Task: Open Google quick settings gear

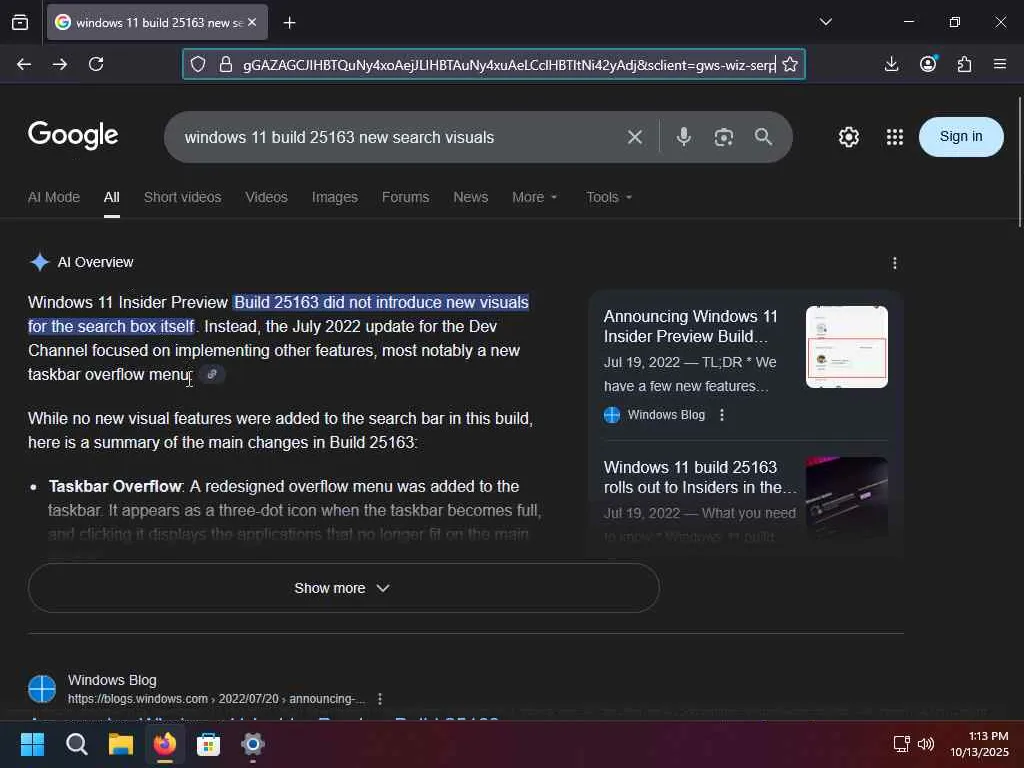Action: click(848, 137)
